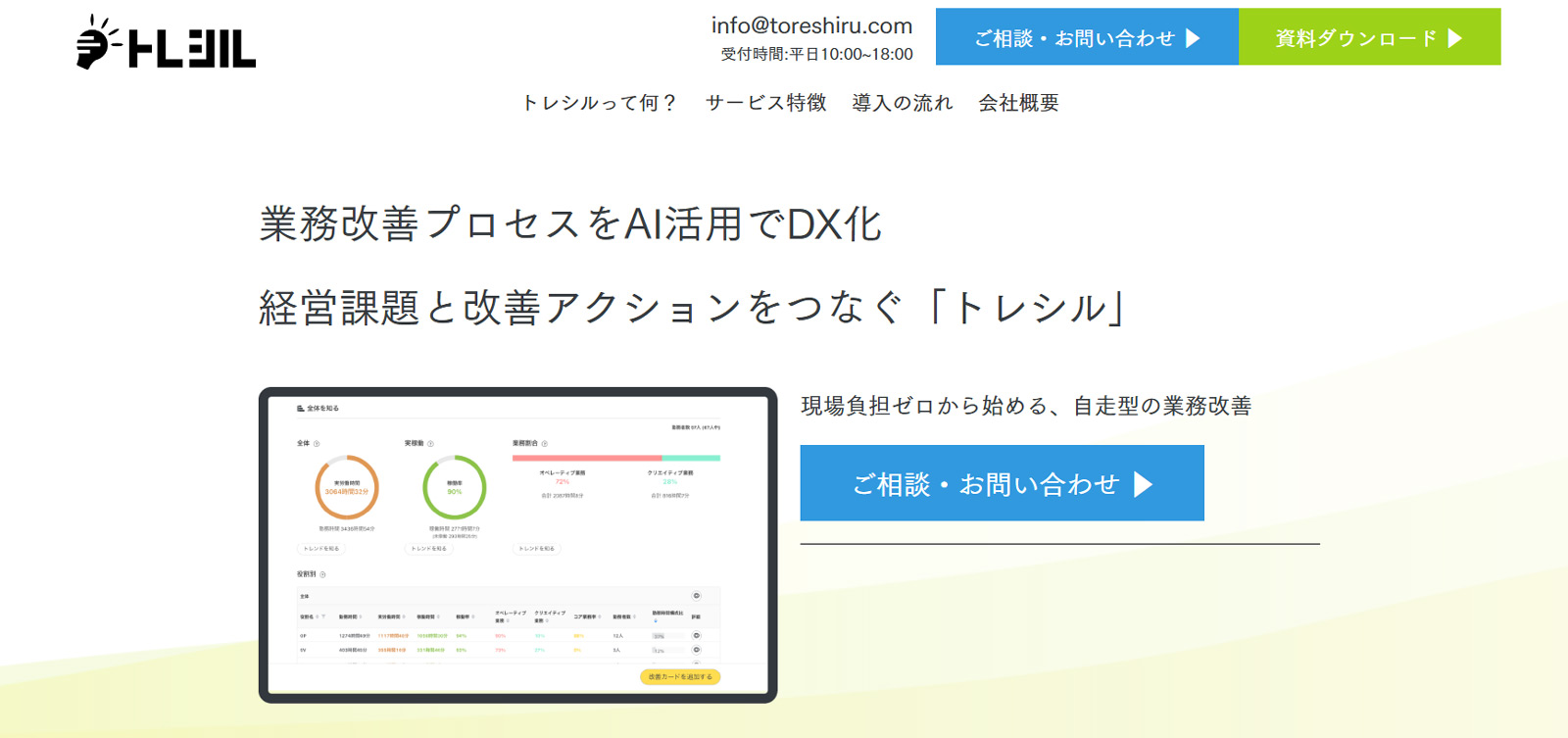Click the detail eye icon in the SV row
The width and height of the screenshot is (1568, 738).
click(697, 650)
